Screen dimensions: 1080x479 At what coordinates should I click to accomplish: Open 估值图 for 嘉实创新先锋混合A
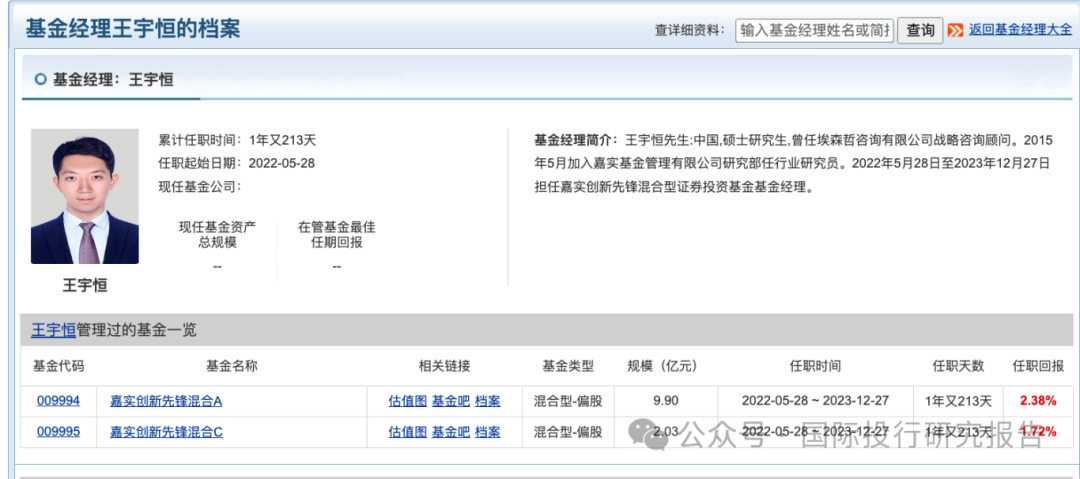coord(407,401)
